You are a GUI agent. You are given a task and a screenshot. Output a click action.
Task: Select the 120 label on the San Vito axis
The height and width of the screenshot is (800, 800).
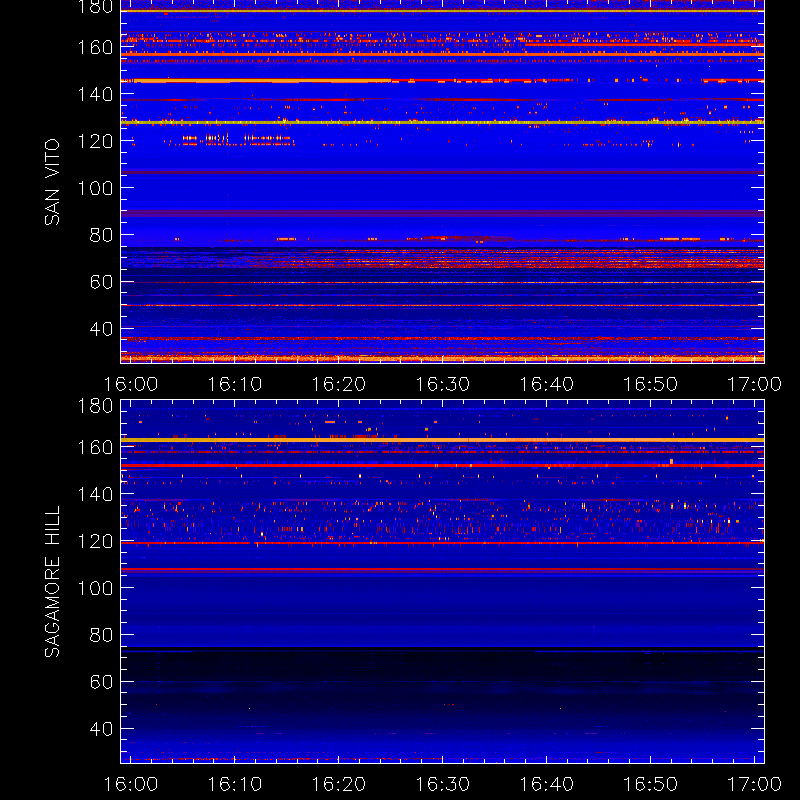click(95, 141)
